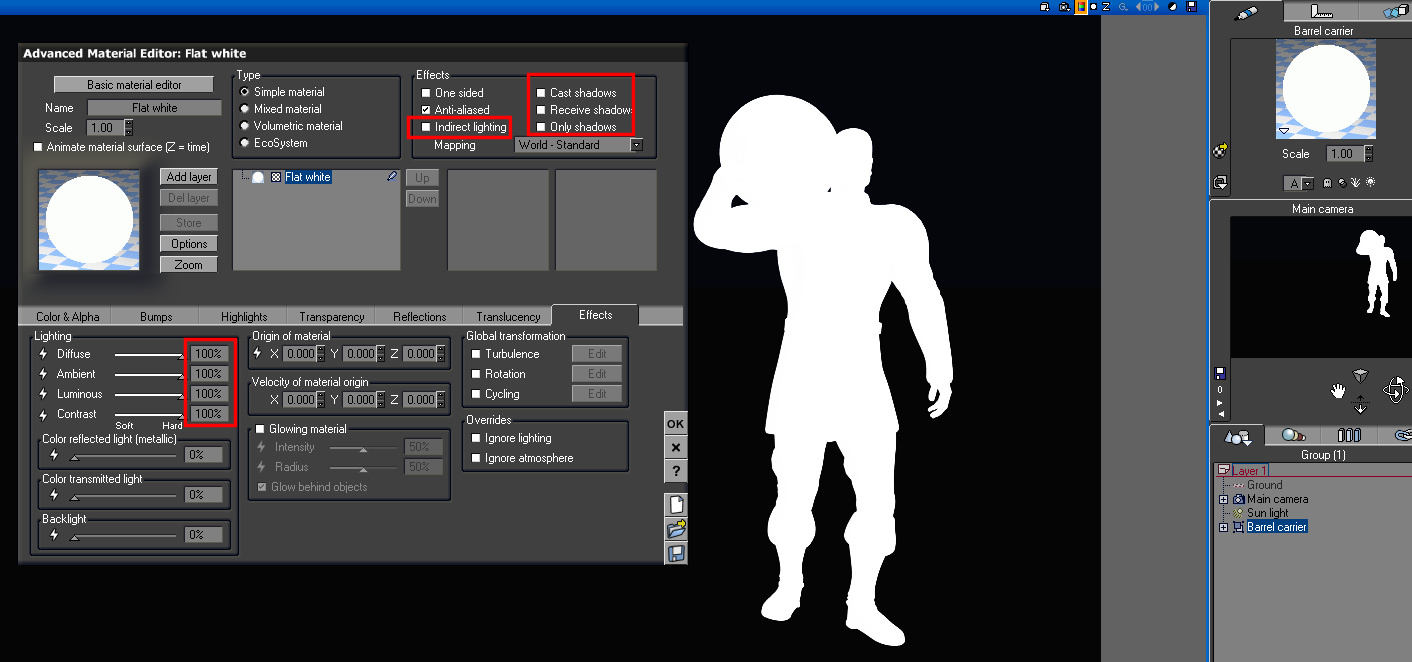
Task: Enable the Cast shadows checkbox
Action: coord(541,93)
